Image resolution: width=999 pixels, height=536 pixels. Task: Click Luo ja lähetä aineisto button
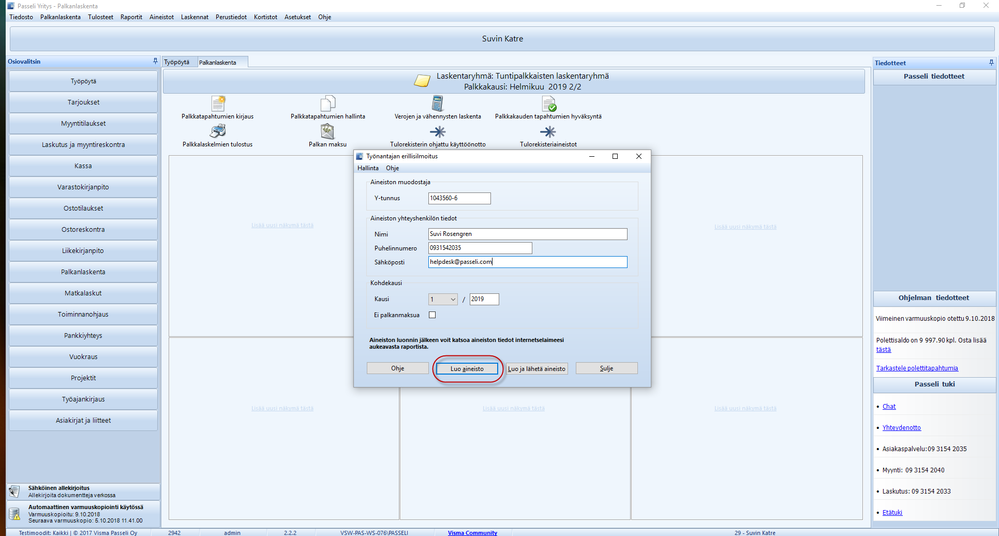pos(537,368)
